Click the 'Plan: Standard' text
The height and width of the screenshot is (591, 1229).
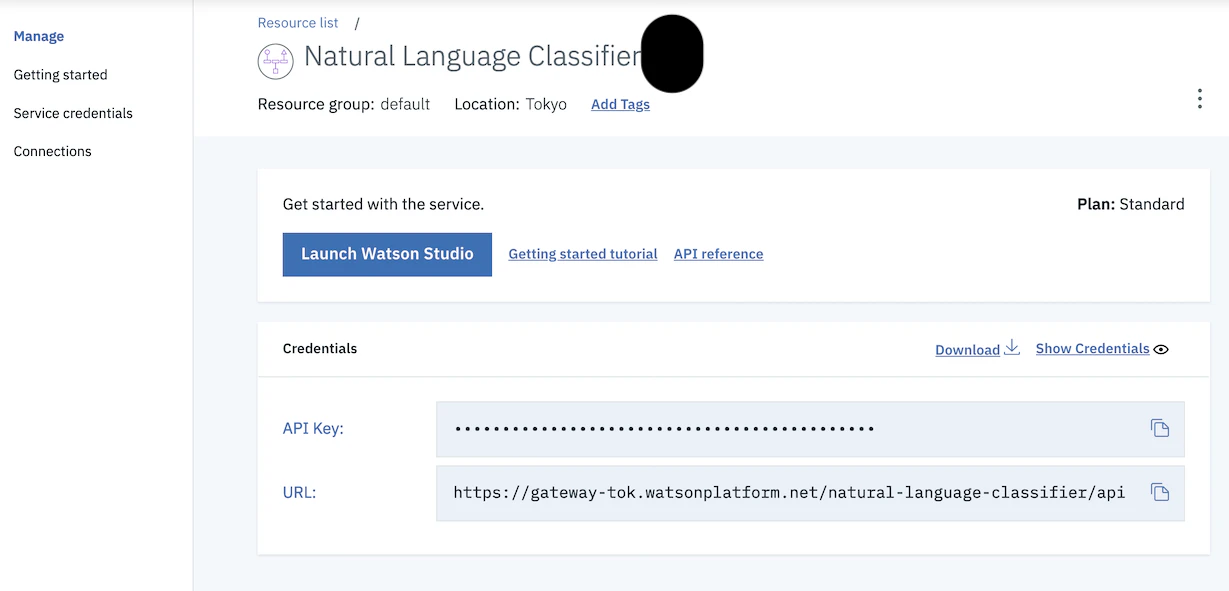(1130, 204)
